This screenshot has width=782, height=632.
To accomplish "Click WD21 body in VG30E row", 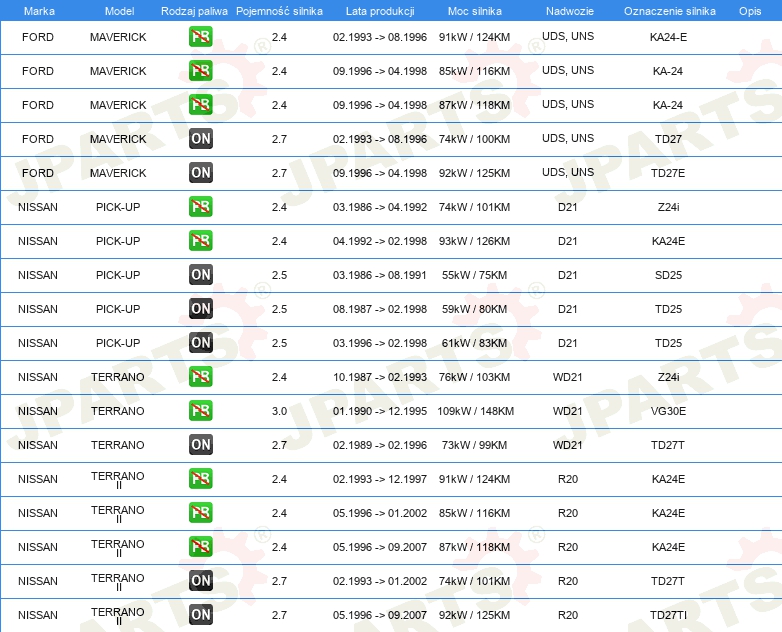I will [x=568, y=411].
